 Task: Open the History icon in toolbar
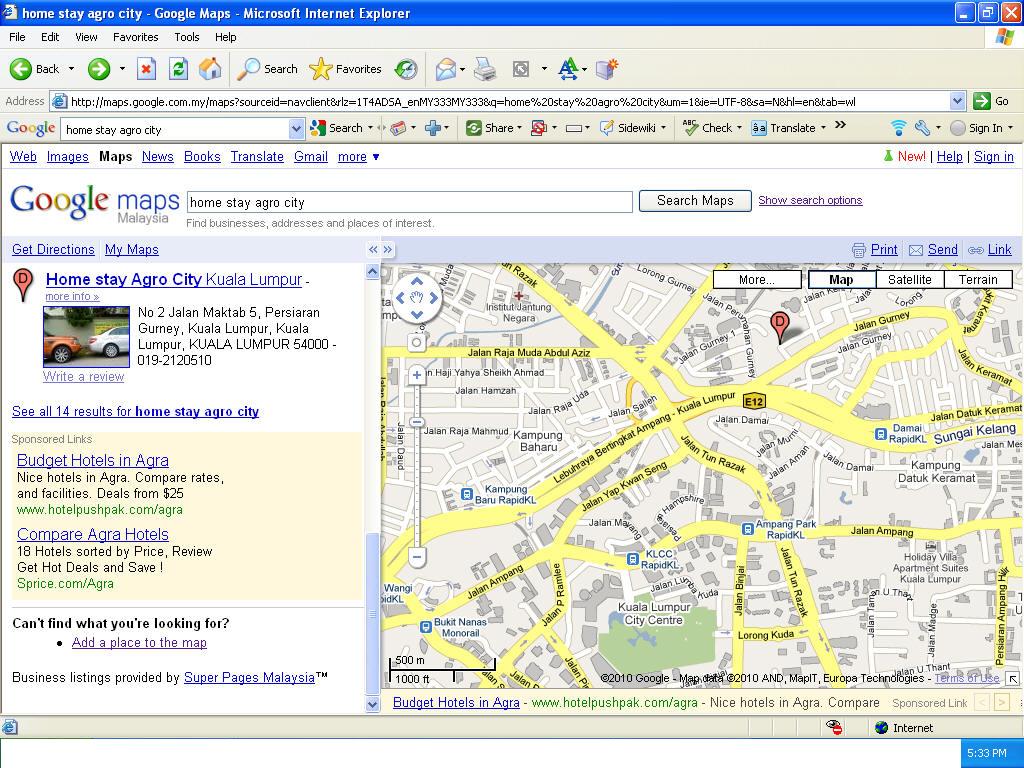tap(406, 69)
